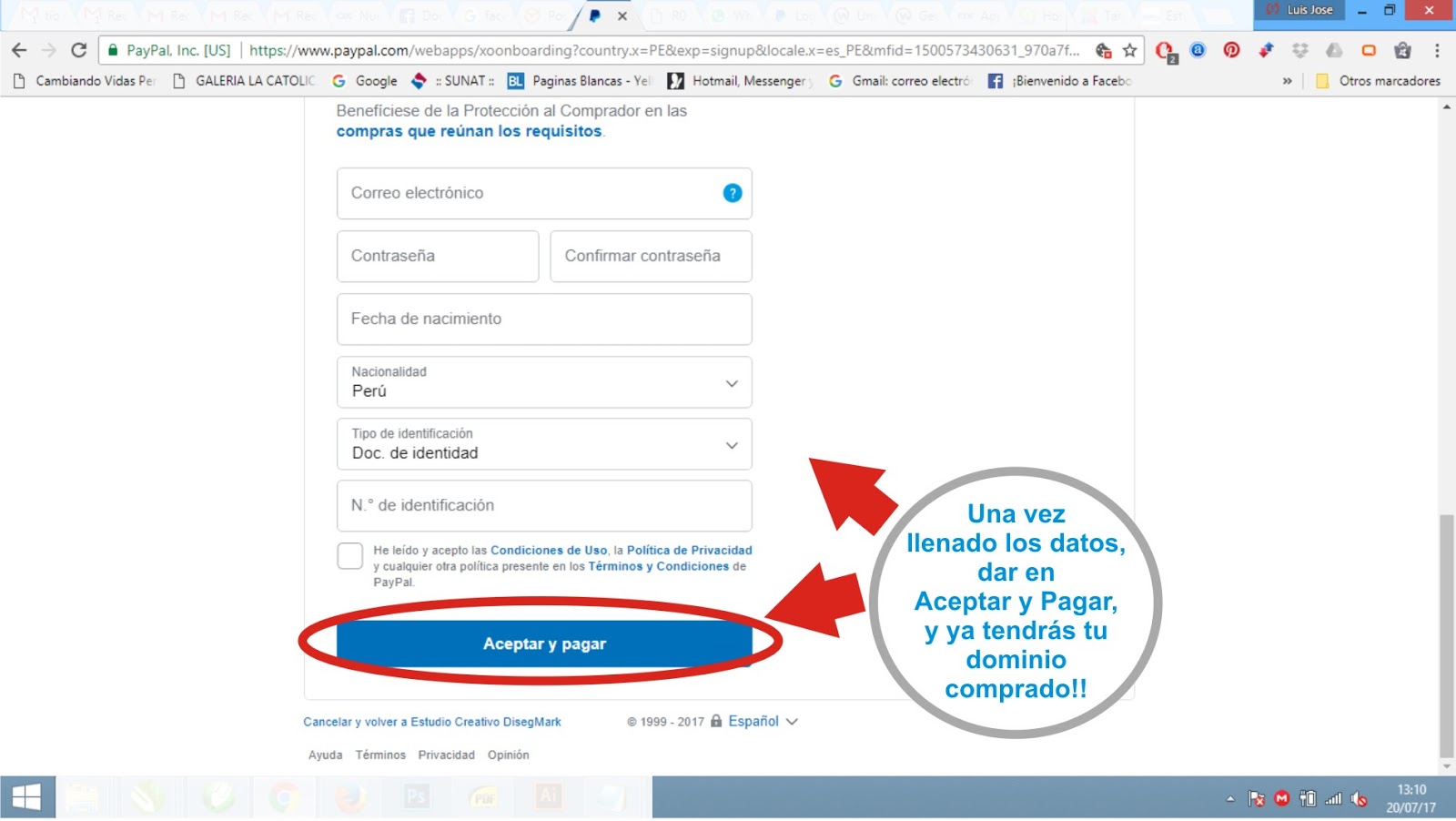Screen dimensions: 1456x821
Task: Open the Hotmail Messenger bookmark
Action: [739, 81]
